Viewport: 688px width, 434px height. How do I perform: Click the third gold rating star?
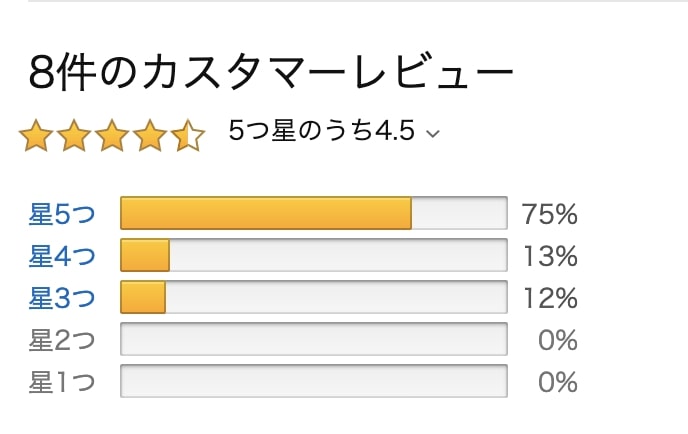(x=112, y=135)
